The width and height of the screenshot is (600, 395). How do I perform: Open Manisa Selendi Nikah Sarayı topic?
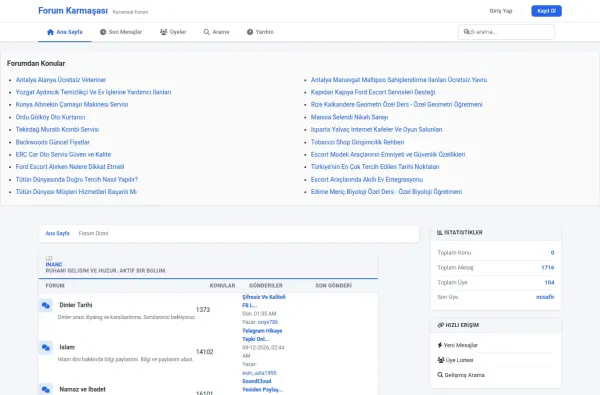coord(350,117)
